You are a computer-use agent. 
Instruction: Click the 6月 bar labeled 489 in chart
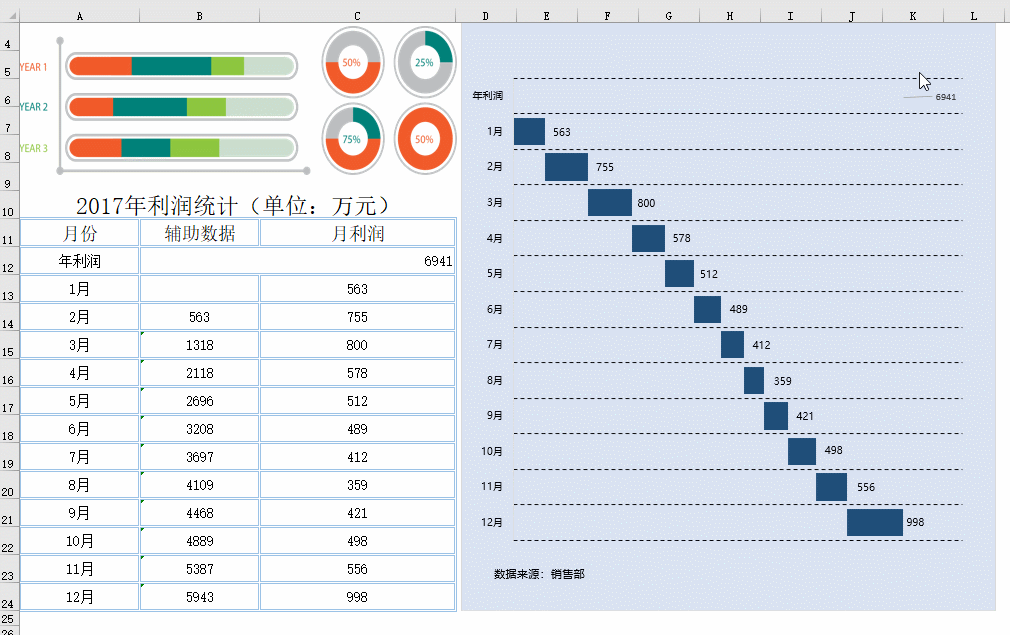[707, 309]
